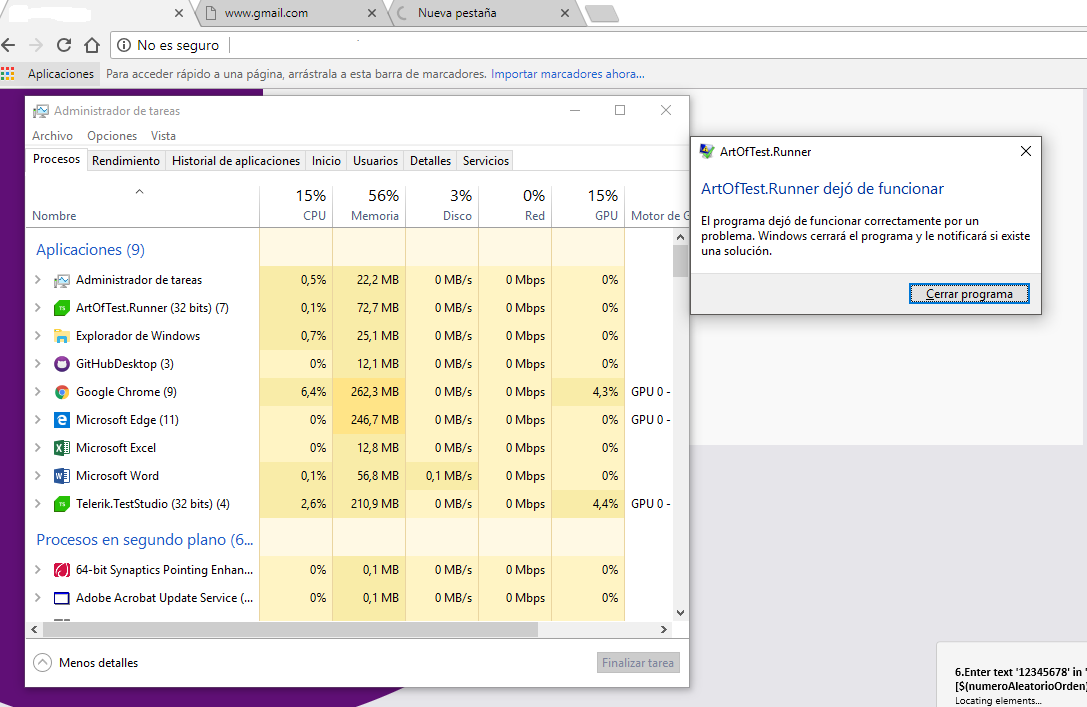
Task: Expand the Microsoft Edge process group
Action: click(x=38, y=420)
